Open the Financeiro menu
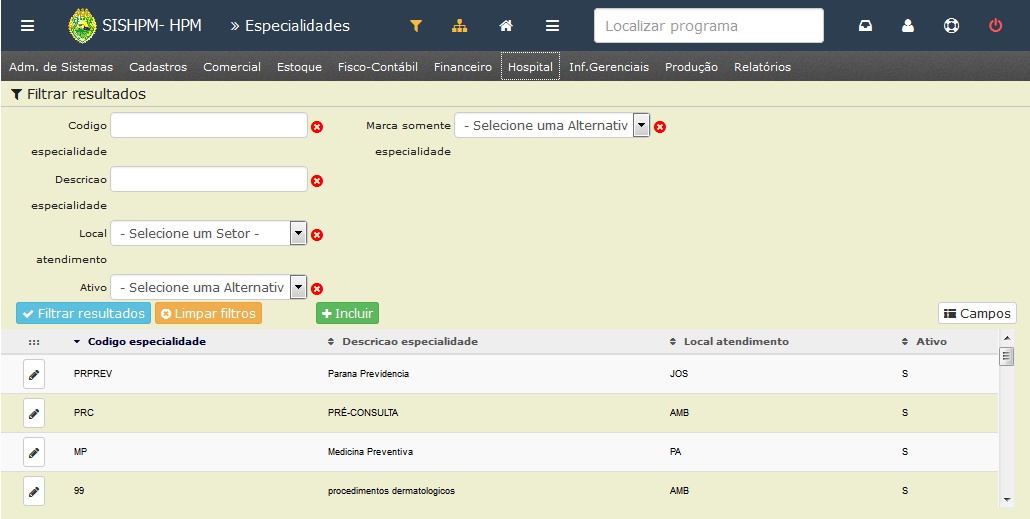 462,67
